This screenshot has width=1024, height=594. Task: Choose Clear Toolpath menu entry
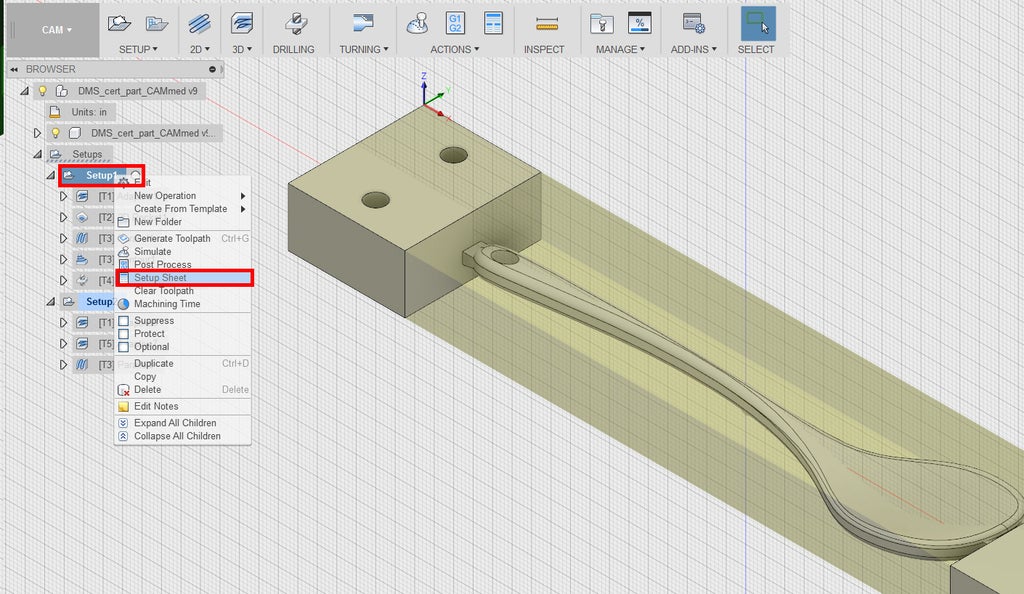tap(183, 291)
